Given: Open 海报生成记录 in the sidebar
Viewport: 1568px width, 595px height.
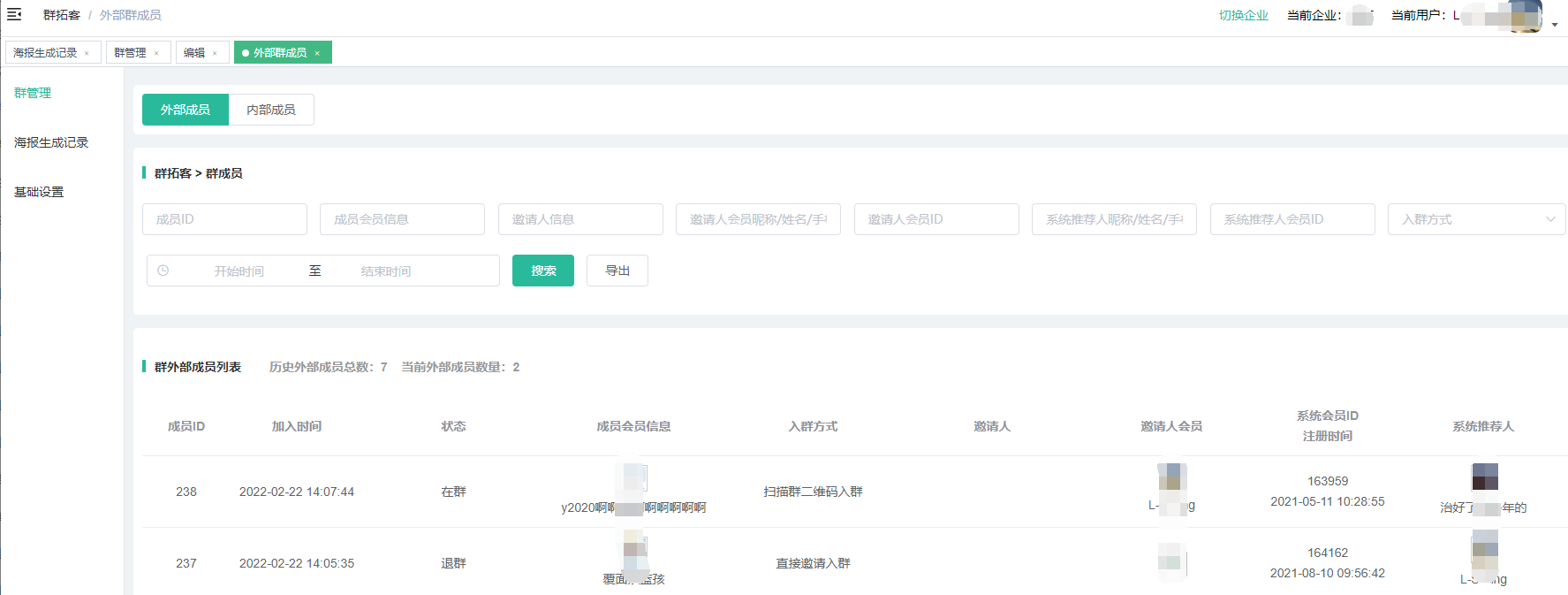Looking at the screenshot, I should coord(51,142).
